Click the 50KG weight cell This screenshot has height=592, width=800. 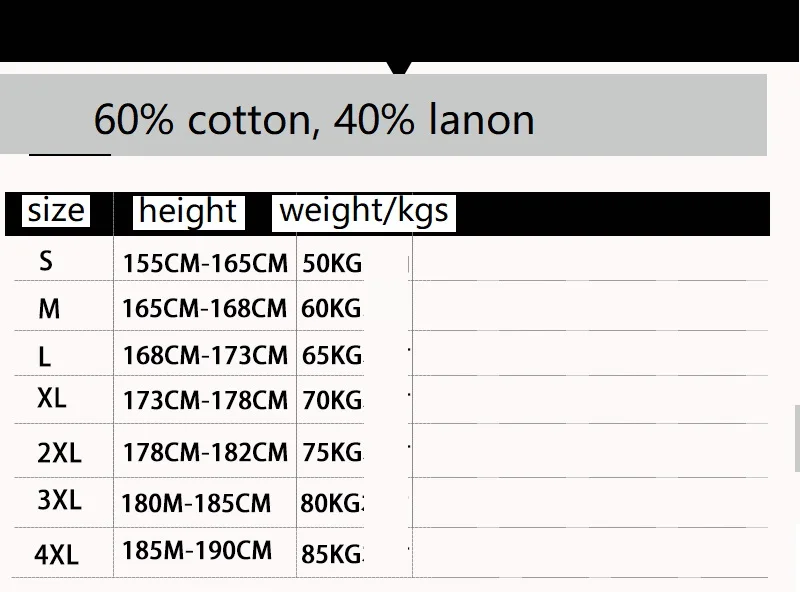pos(332,264)
